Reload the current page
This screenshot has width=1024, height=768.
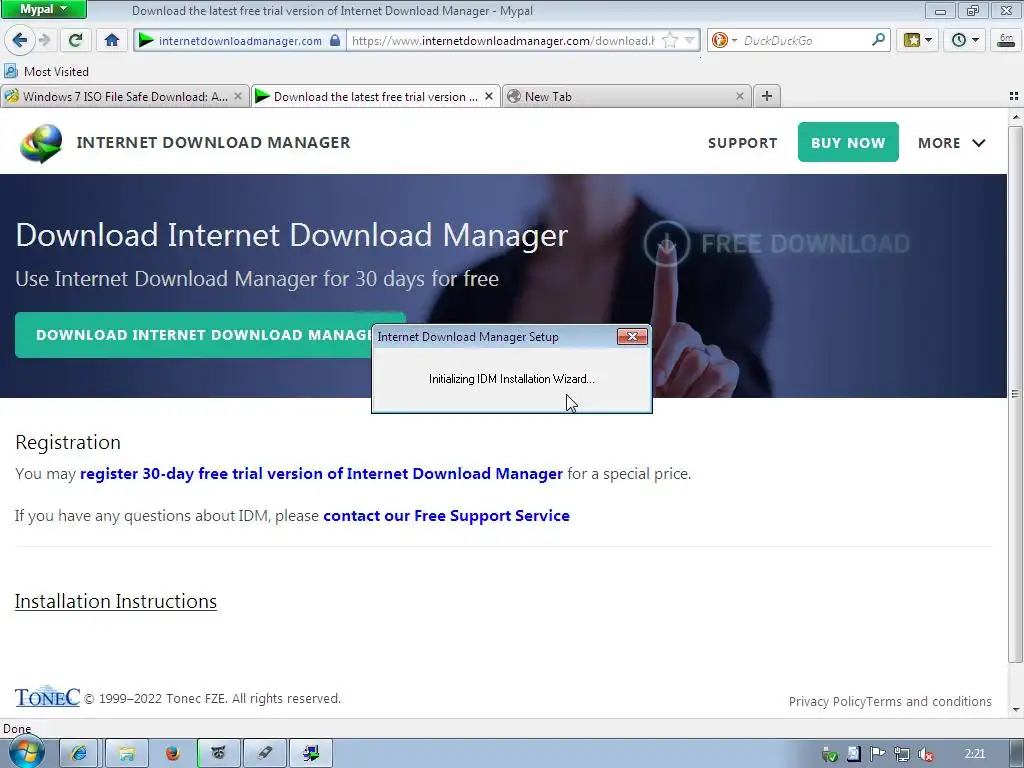[75, 40]
